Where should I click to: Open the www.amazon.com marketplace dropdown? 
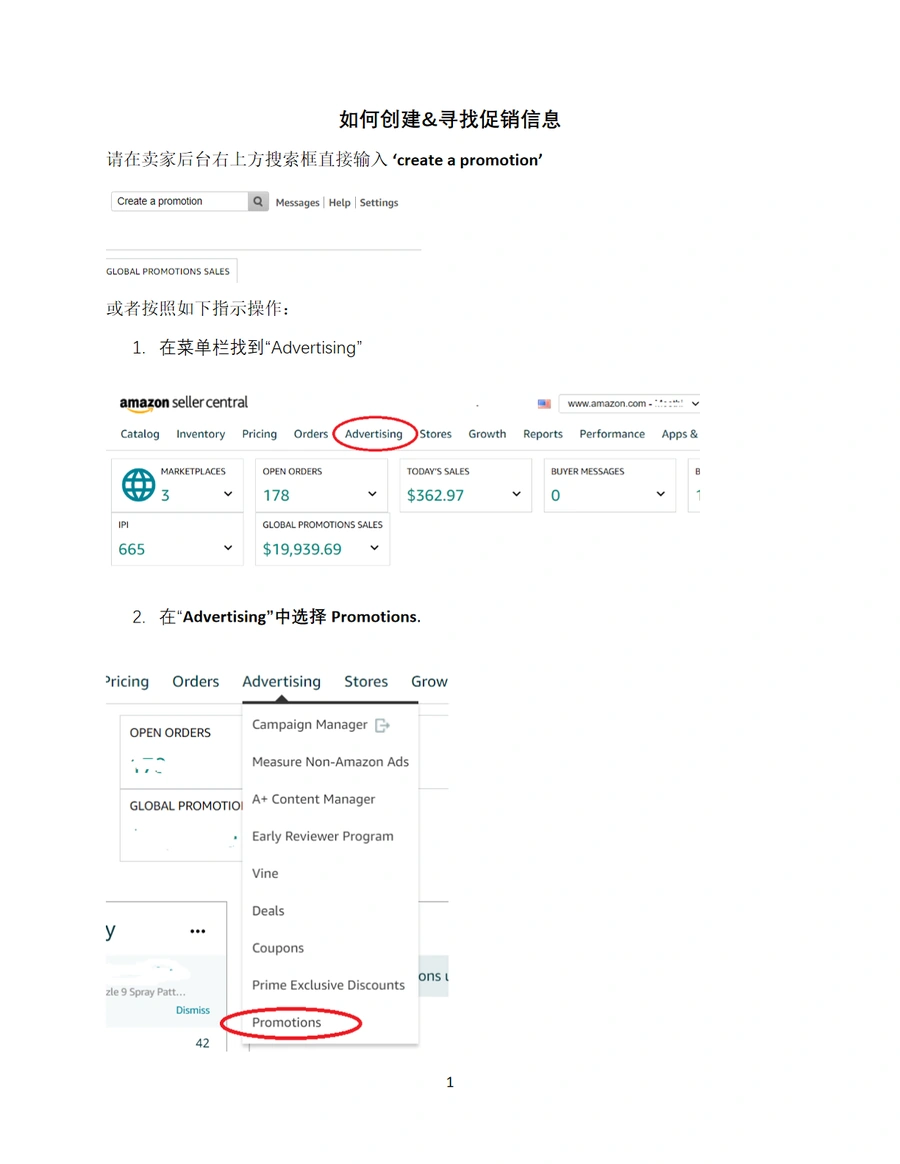click(629, 403)
